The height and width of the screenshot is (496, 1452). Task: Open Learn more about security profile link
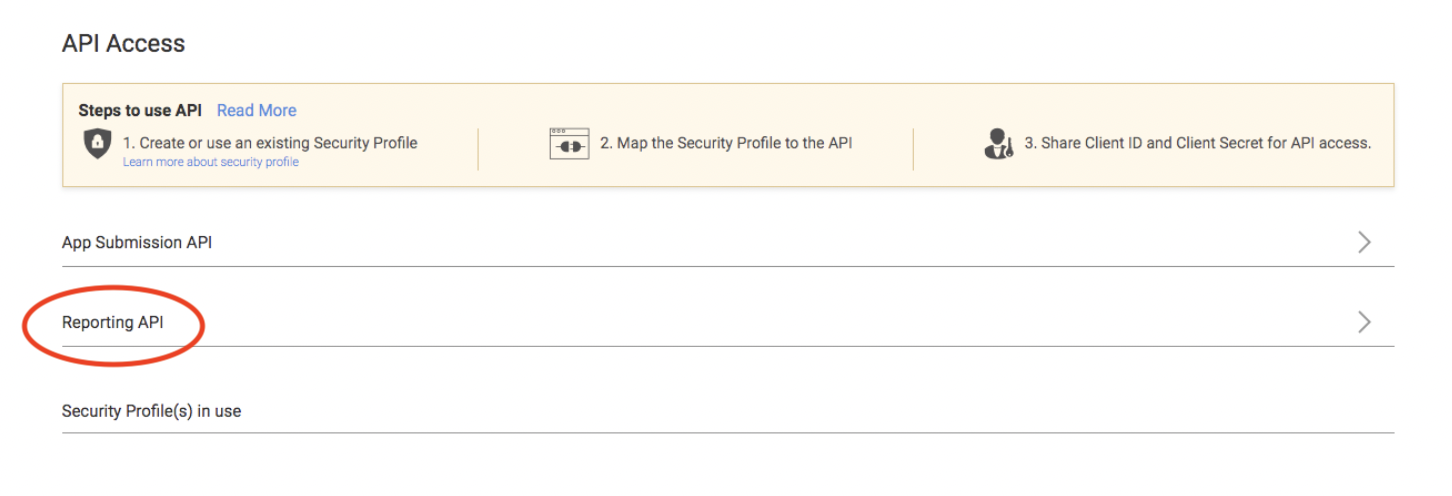[211, 161]
